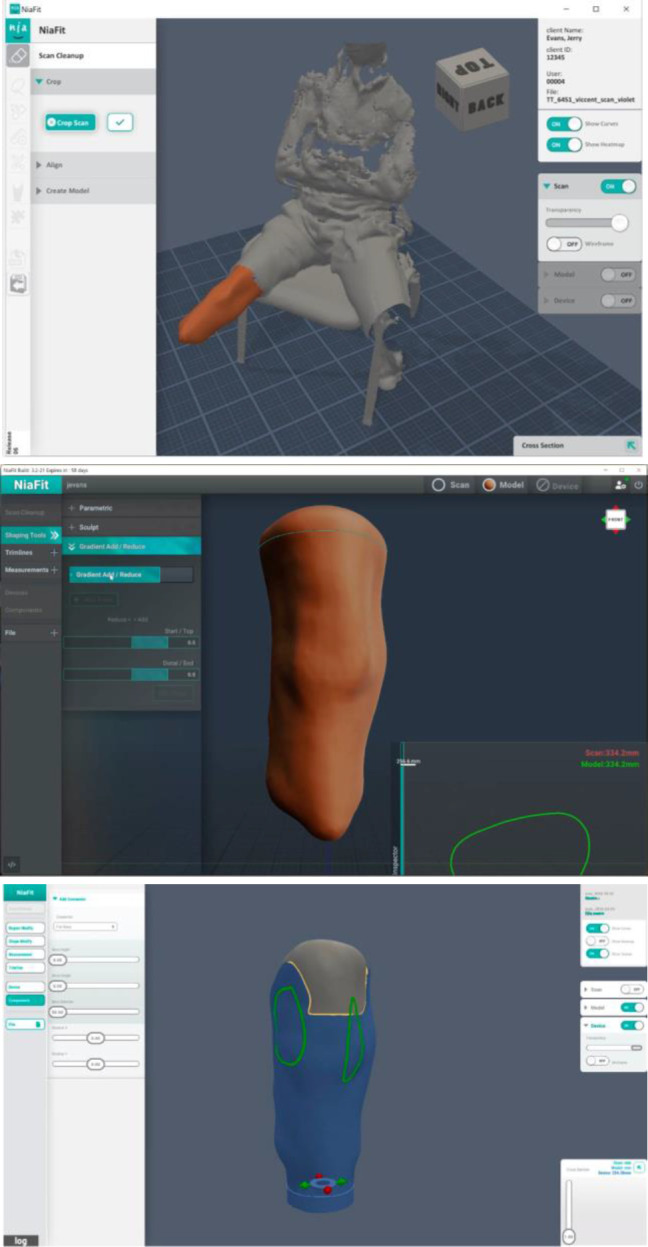Image resolution: width=648 pixels, height=1247 pixels.
Task: Click the Trimlines plus icon in dark window
Action: coord(54,552)
